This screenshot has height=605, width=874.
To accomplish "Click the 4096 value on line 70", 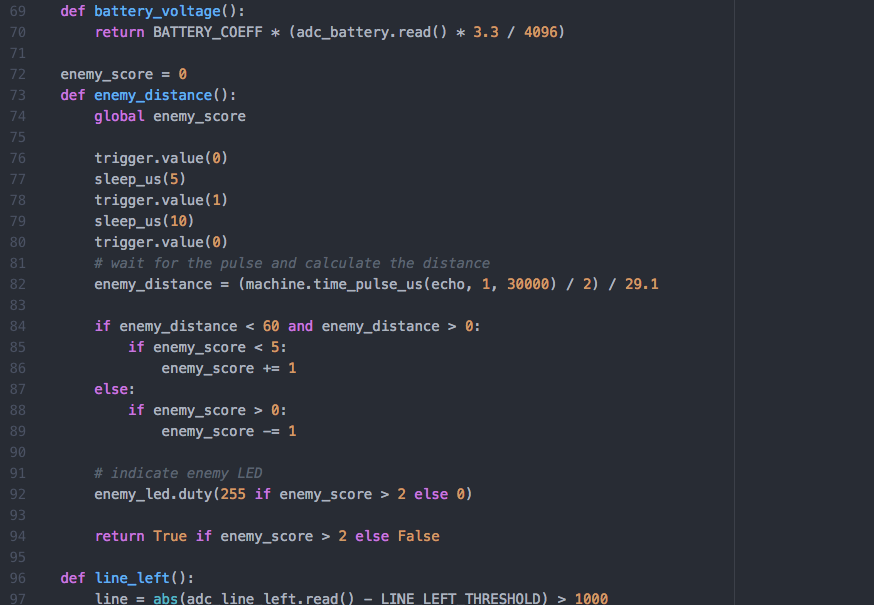I will pyautogui.click(x=540, y=32).
